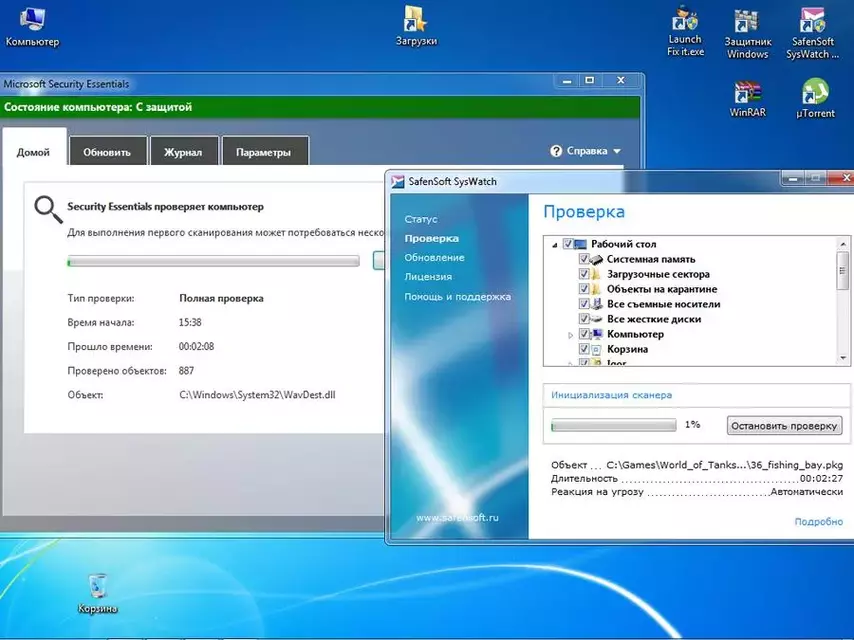The image size is (854, 640).
Task: Click scroll-up arrow in scan tree list
Action: (x=843, y=244)
